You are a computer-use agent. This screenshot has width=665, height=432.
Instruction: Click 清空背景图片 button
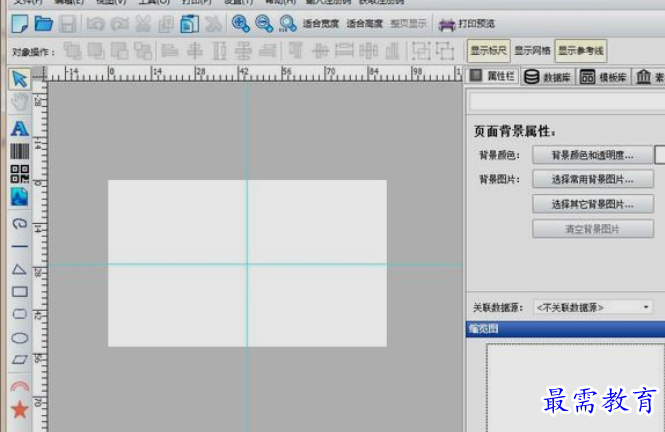(592, 229)
